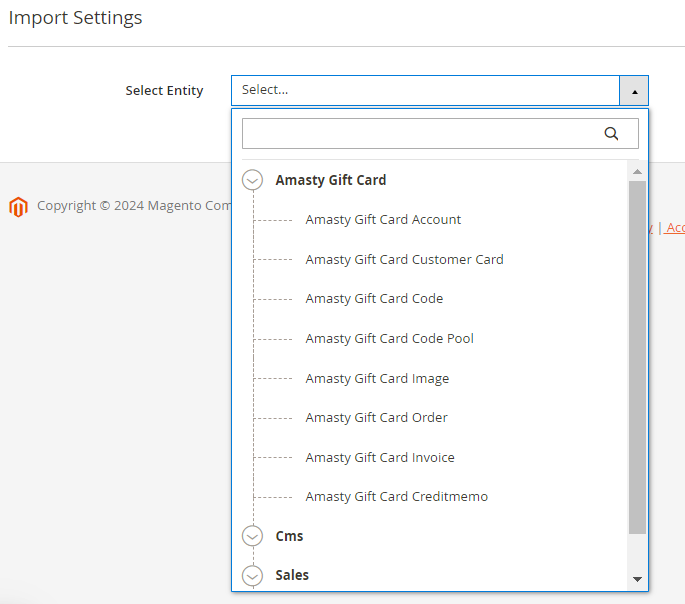Select Amasty Gift Card Image

[x=377, y=378]
